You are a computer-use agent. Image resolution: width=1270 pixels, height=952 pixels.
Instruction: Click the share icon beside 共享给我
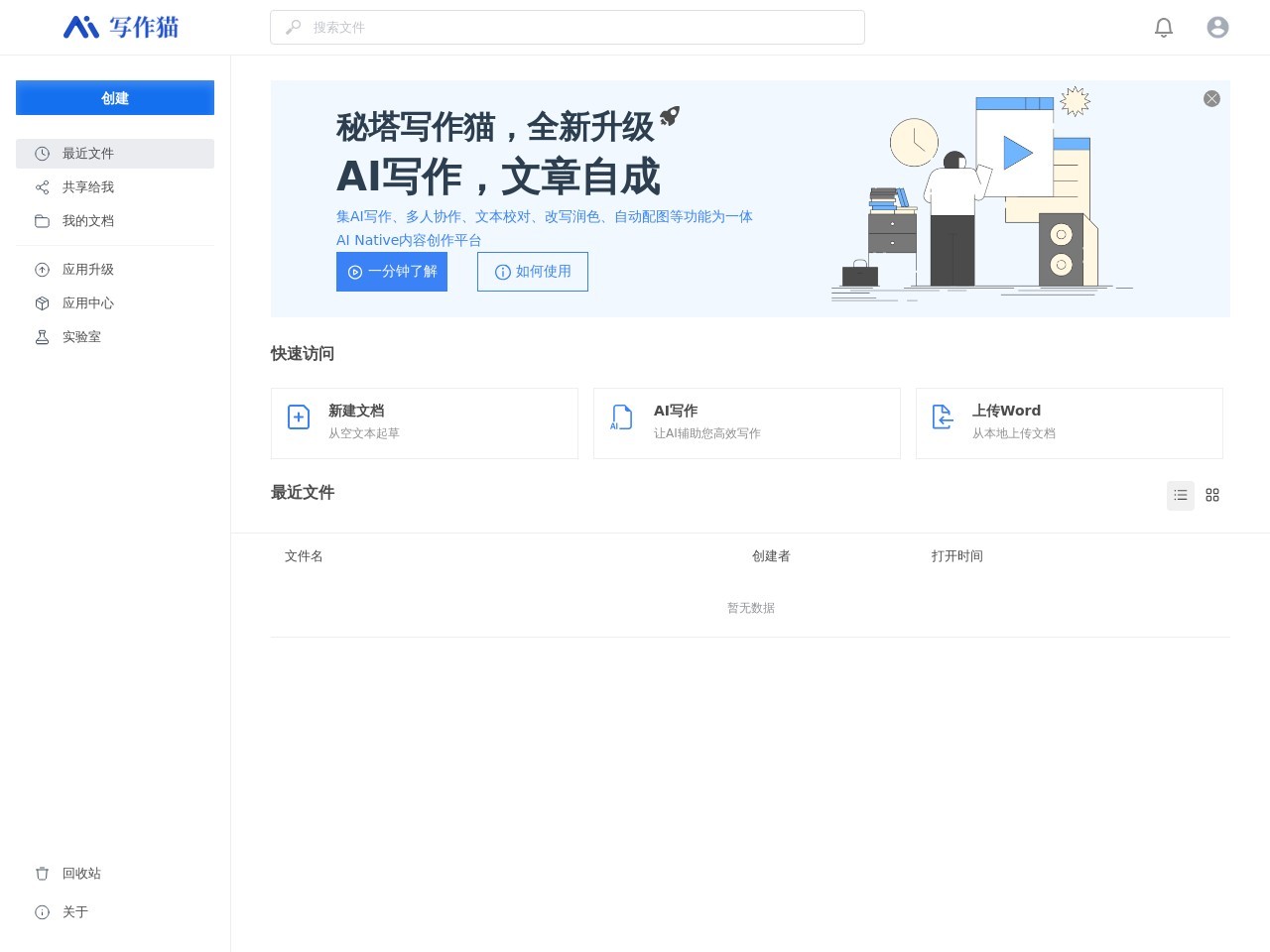[42, 187]
